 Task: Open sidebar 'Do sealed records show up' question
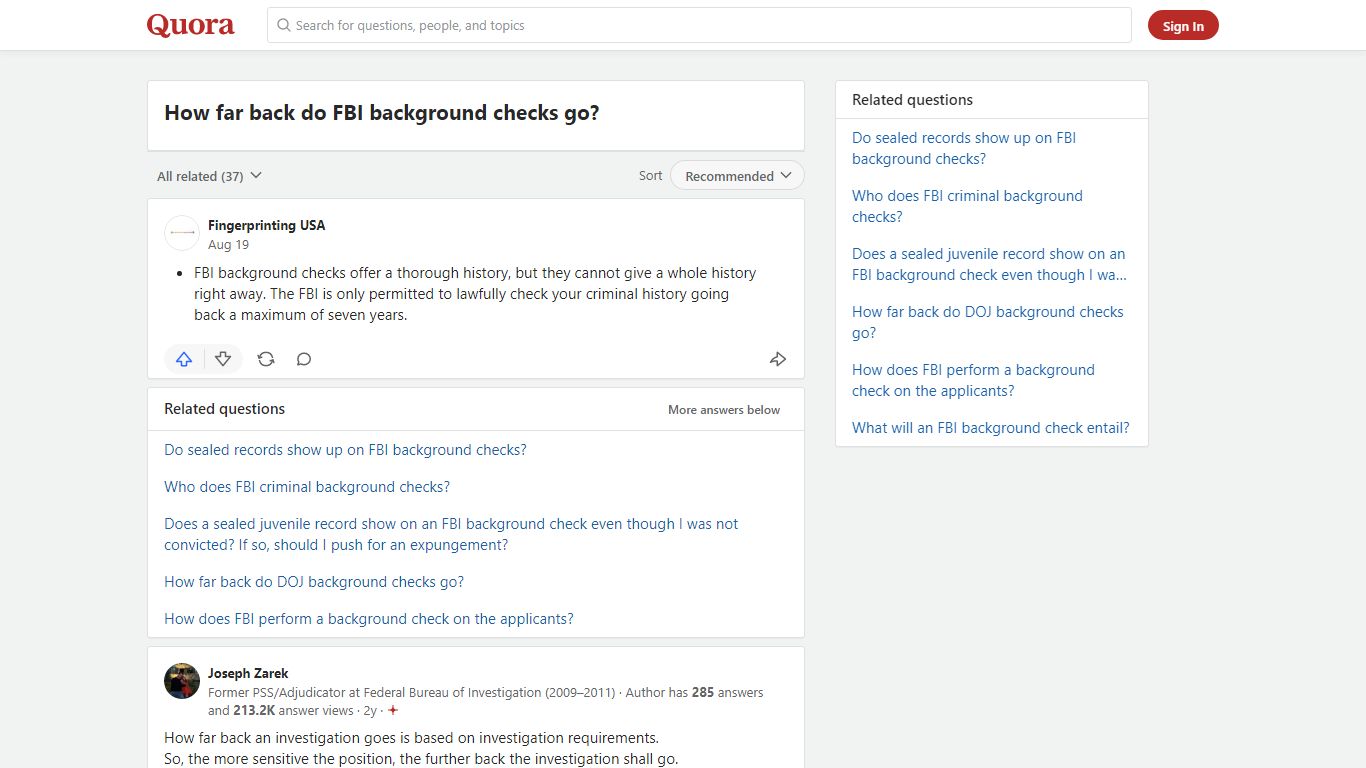pos(964,148)
